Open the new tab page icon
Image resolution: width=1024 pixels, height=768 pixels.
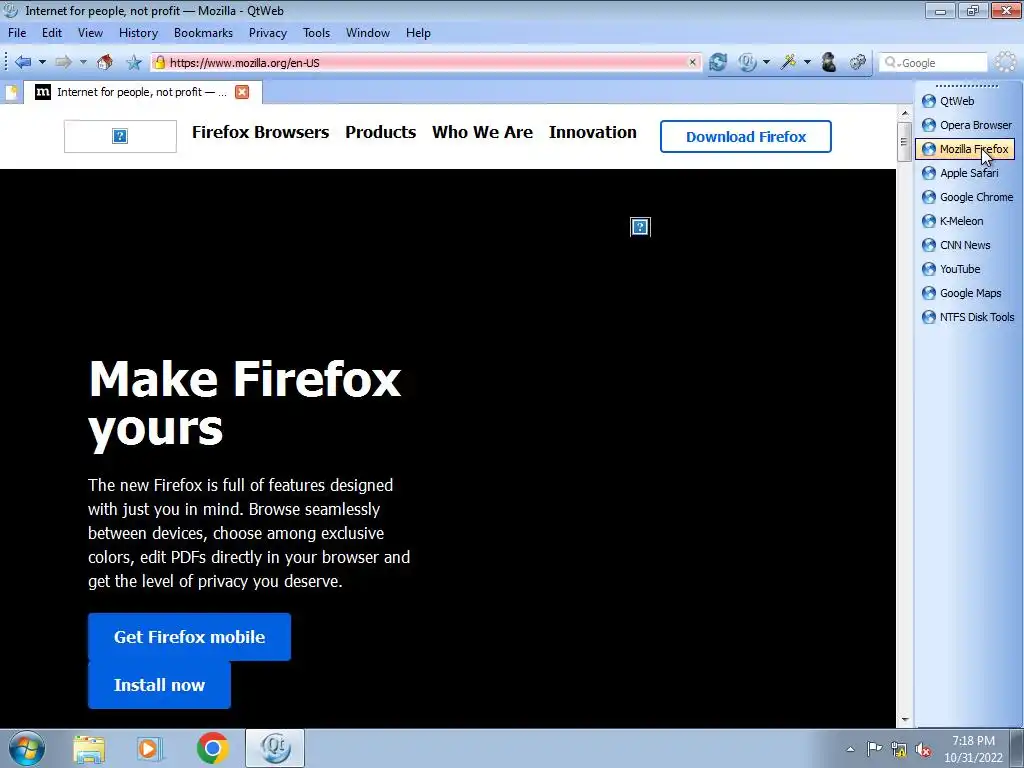11,92
